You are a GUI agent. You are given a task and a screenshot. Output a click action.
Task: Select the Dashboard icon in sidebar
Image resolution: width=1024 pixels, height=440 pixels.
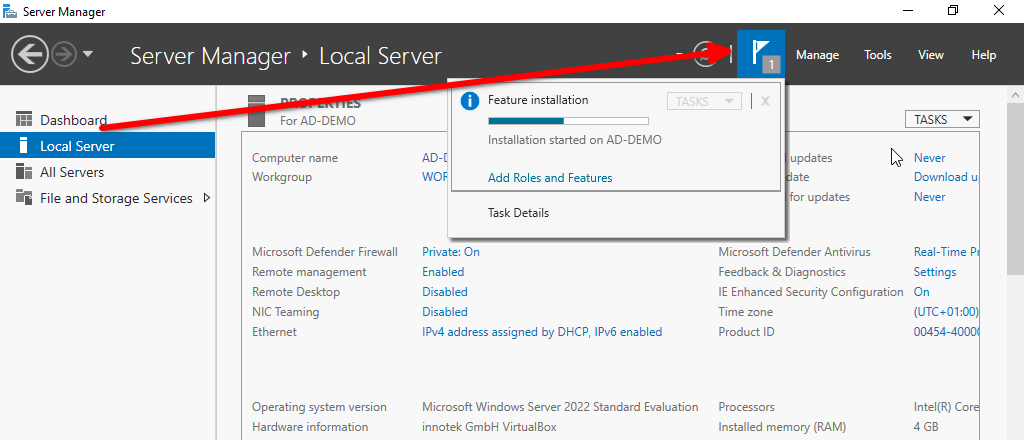[25, 120]
